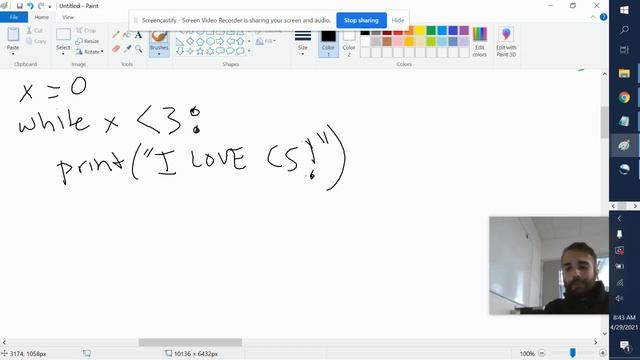Viewport: 640px width, 360px height.
Task: Open taskbar Search magnifier
Action: pyautogui.click(x=624, y=30)
